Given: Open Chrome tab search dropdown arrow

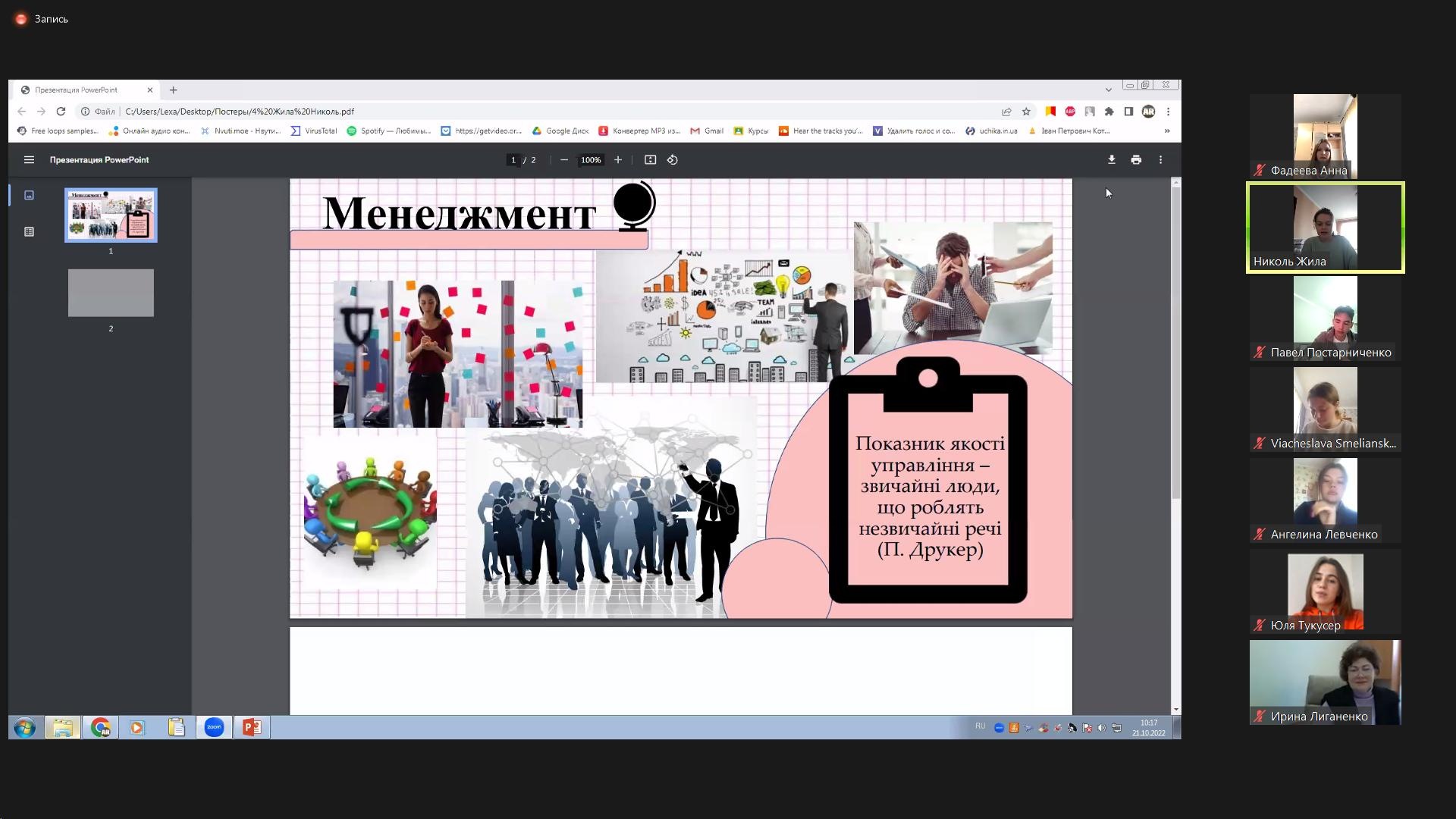Looking at the screenshot, I should click(x=1108, y=89).
